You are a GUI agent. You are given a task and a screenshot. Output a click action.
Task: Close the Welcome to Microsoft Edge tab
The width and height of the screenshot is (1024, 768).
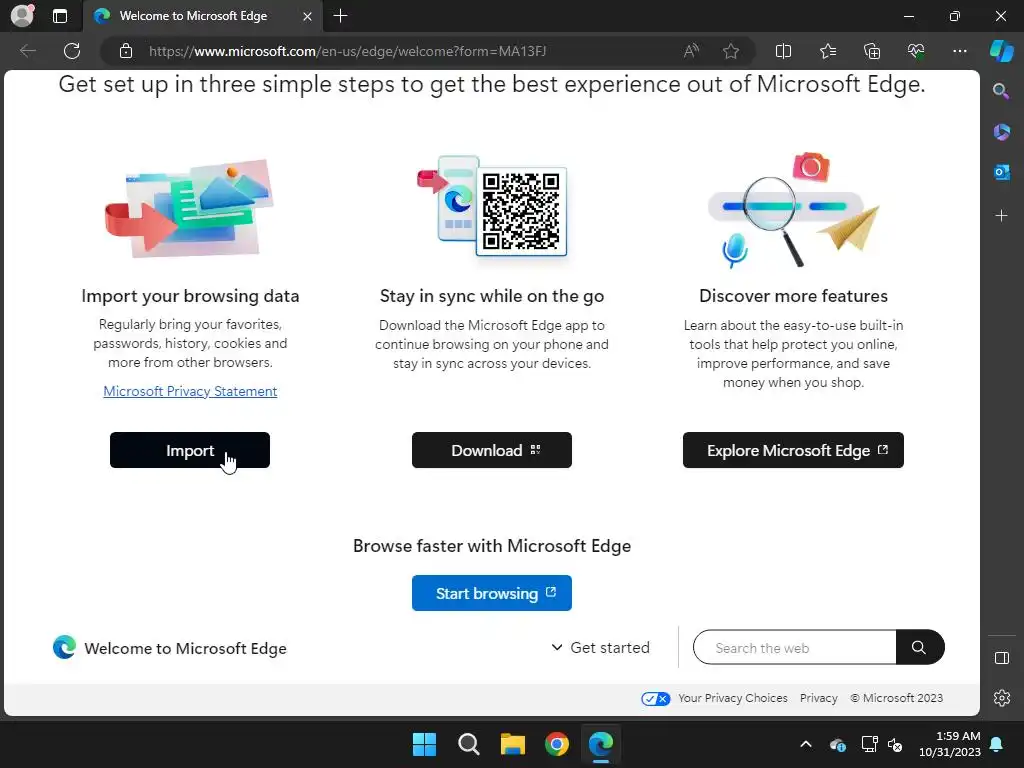click(x=307, y=16)
